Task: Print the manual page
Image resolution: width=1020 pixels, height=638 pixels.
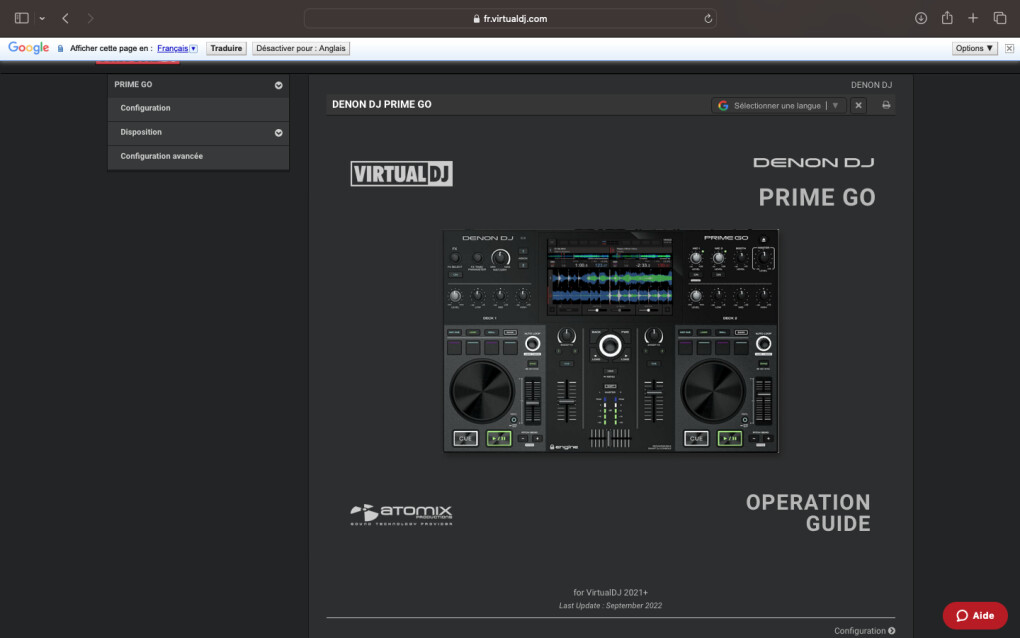Action: click(886, 105)
